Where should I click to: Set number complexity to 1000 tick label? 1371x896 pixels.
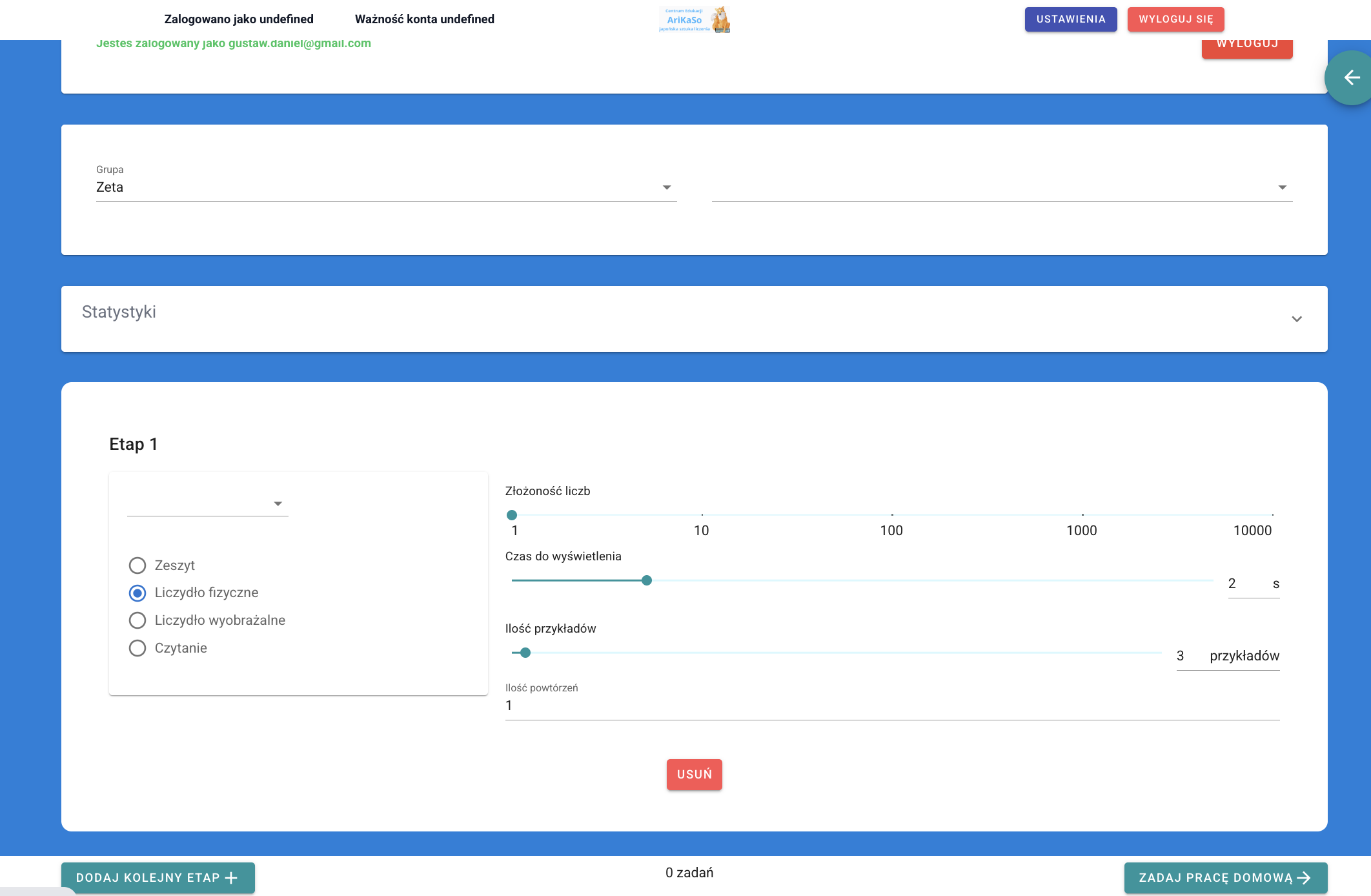[1082, 531]
